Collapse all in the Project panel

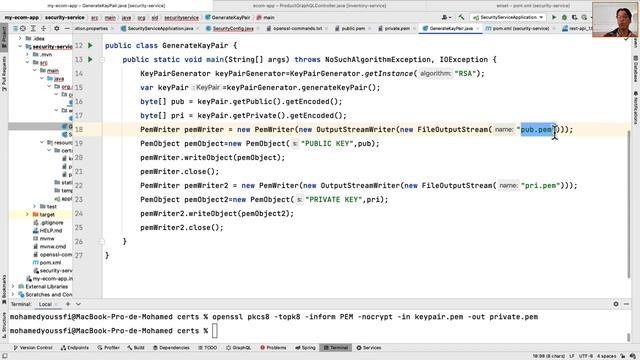43,29
